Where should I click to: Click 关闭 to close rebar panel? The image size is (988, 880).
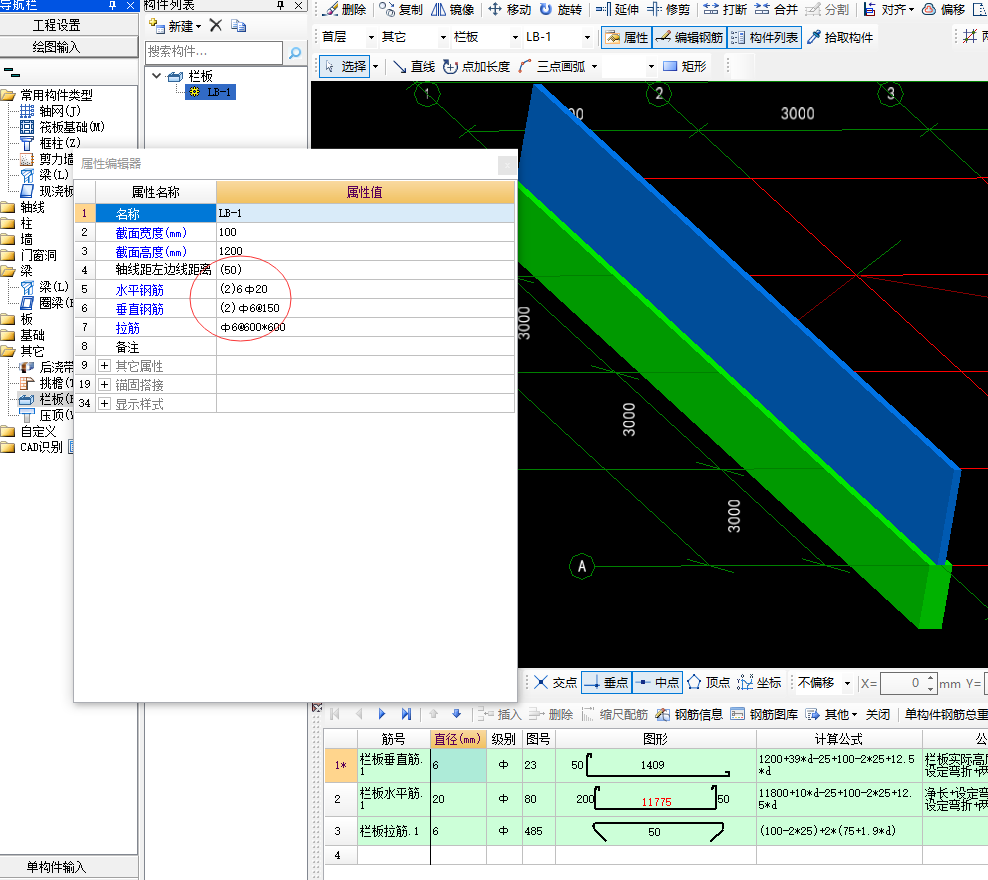pos(878,714)
